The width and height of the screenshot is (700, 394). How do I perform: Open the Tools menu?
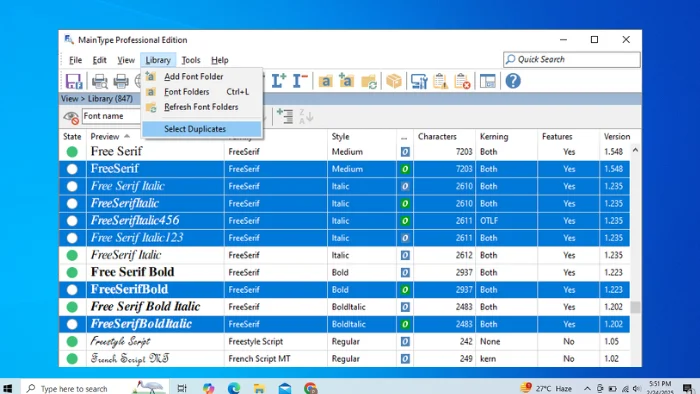[191, 60]
